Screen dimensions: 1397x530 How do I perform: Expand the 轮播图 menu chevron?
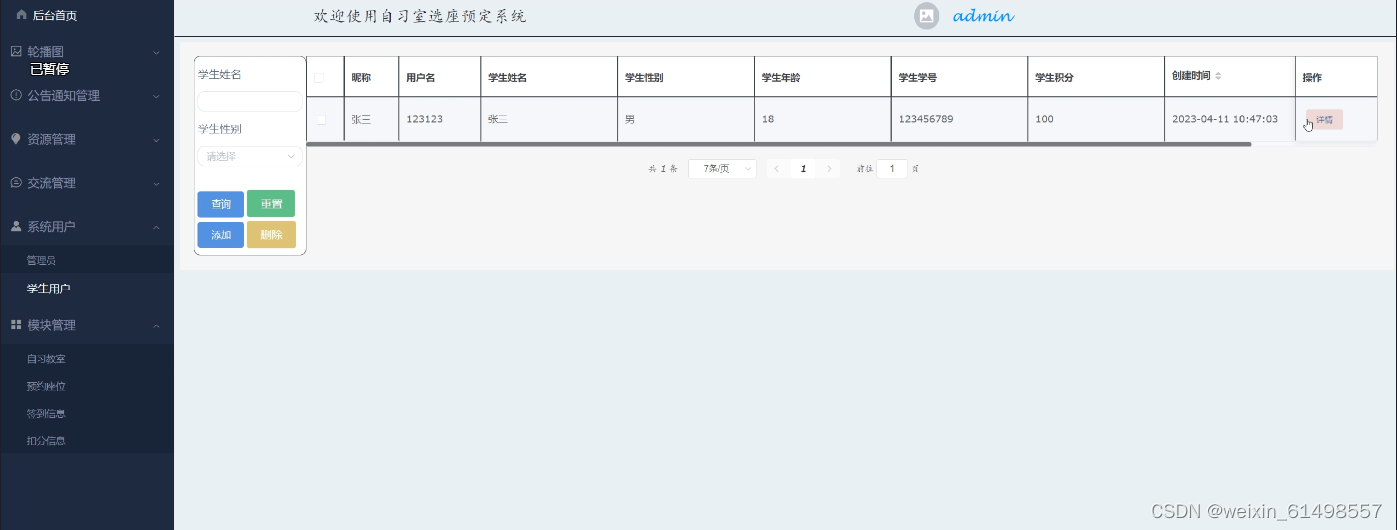pyautogui.click(x=156, y=52)
